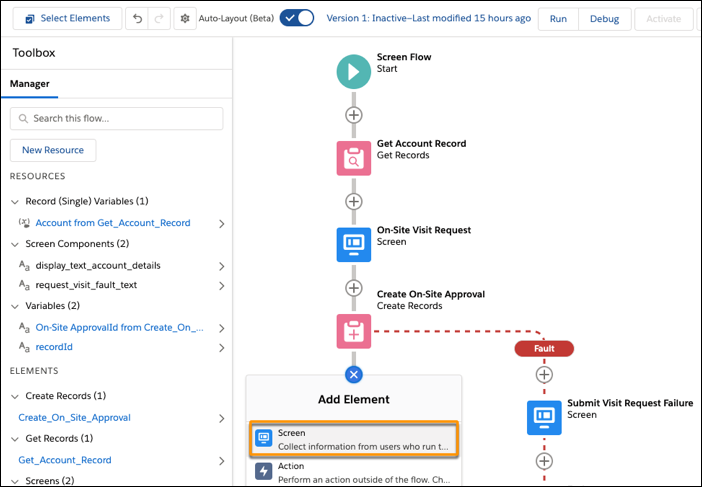Close Add Element menu with X connector
This screenshot has height=487, width=702.
353,374
